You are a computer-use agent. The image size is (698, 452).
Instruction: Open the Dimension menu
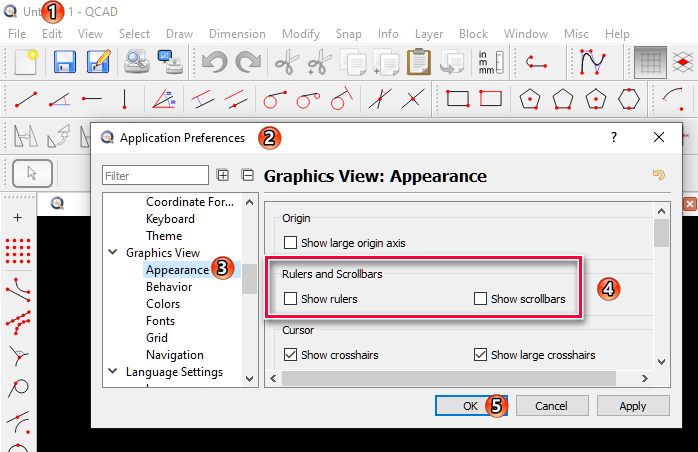pyautogui.click(x=237, y=33)
